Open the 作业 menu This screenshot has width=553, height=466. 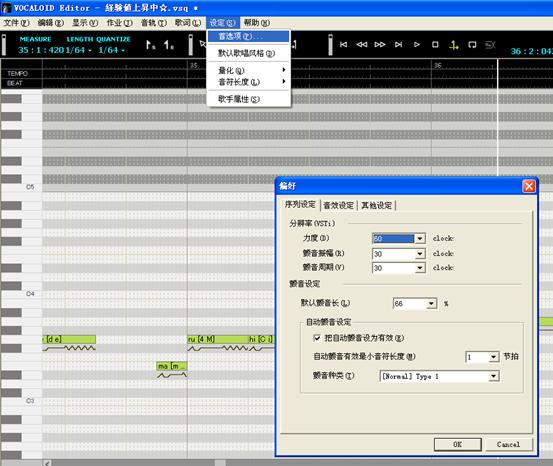pyautogui.click(x=120, y=23)
